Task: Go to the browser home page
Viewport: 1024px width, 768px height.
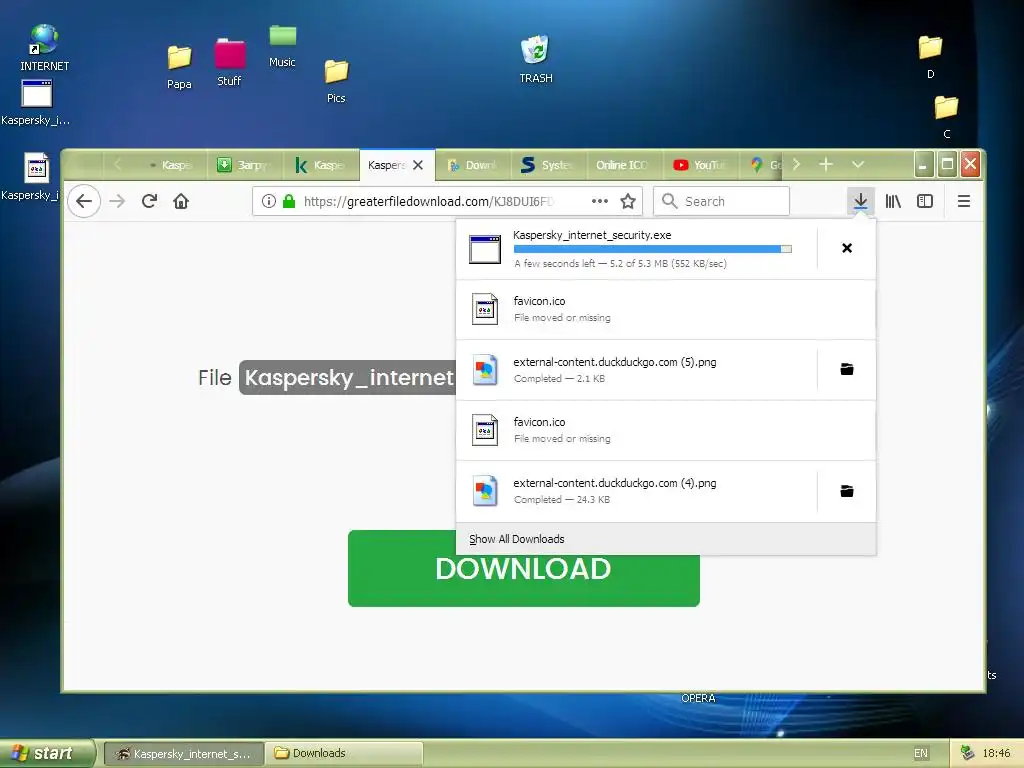Action: tap(181, 201)
